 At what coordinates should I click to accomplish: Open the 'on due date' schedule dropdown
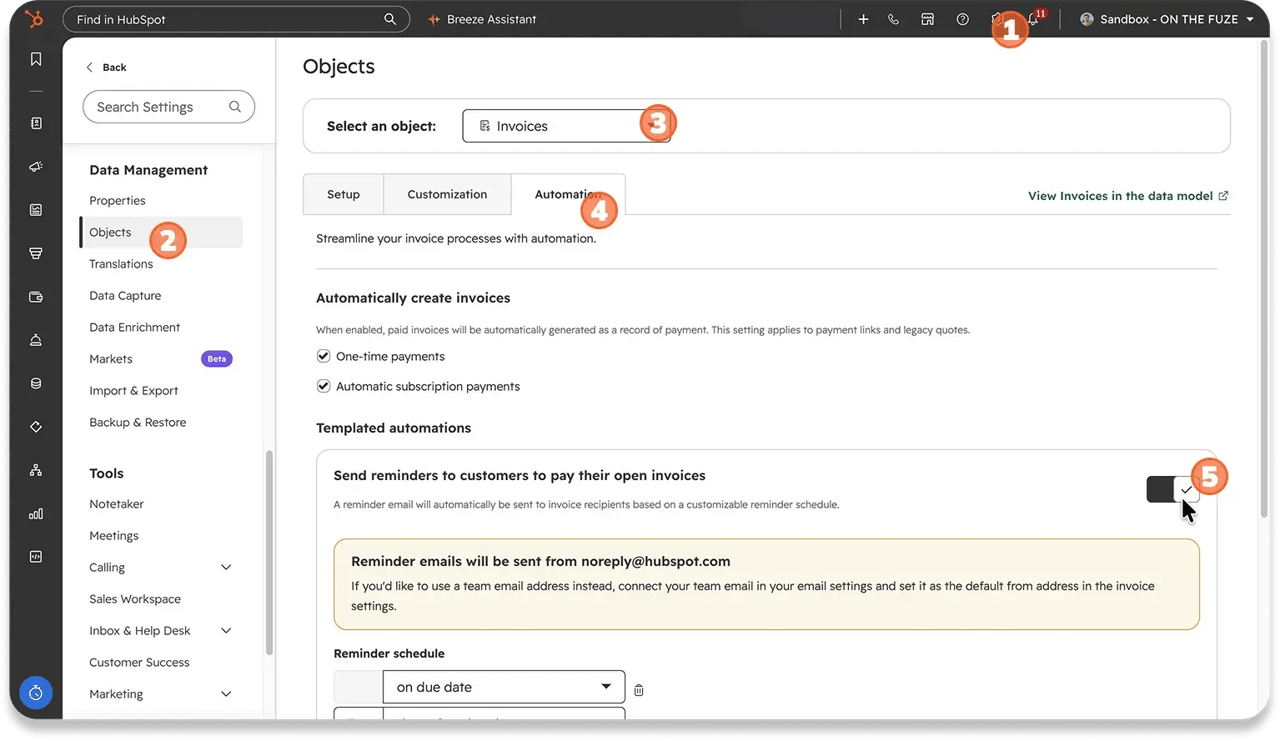tap(504, 687)
